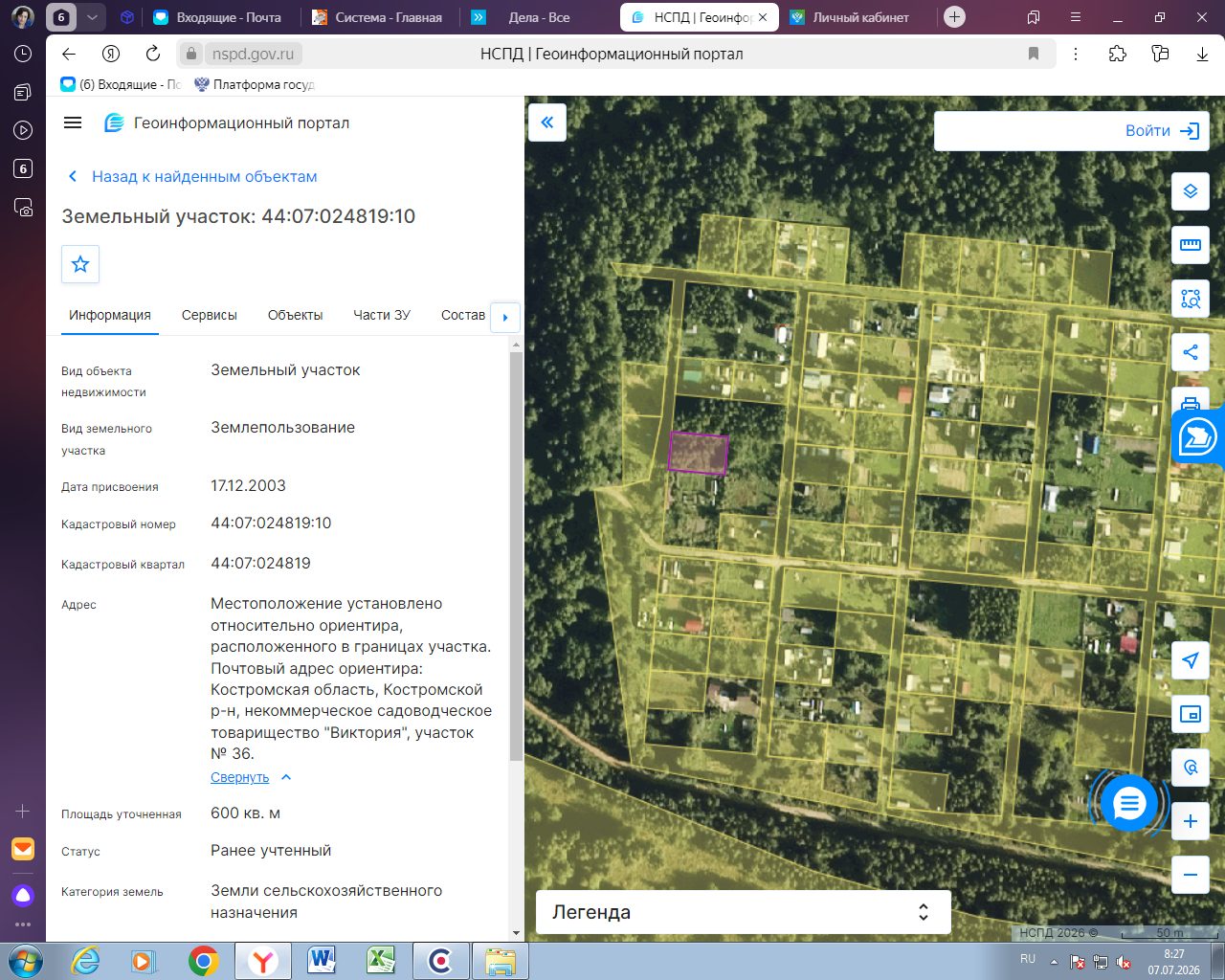Collapse the info panel with double-chevron button
The image size is (1225, 980).
547,122
